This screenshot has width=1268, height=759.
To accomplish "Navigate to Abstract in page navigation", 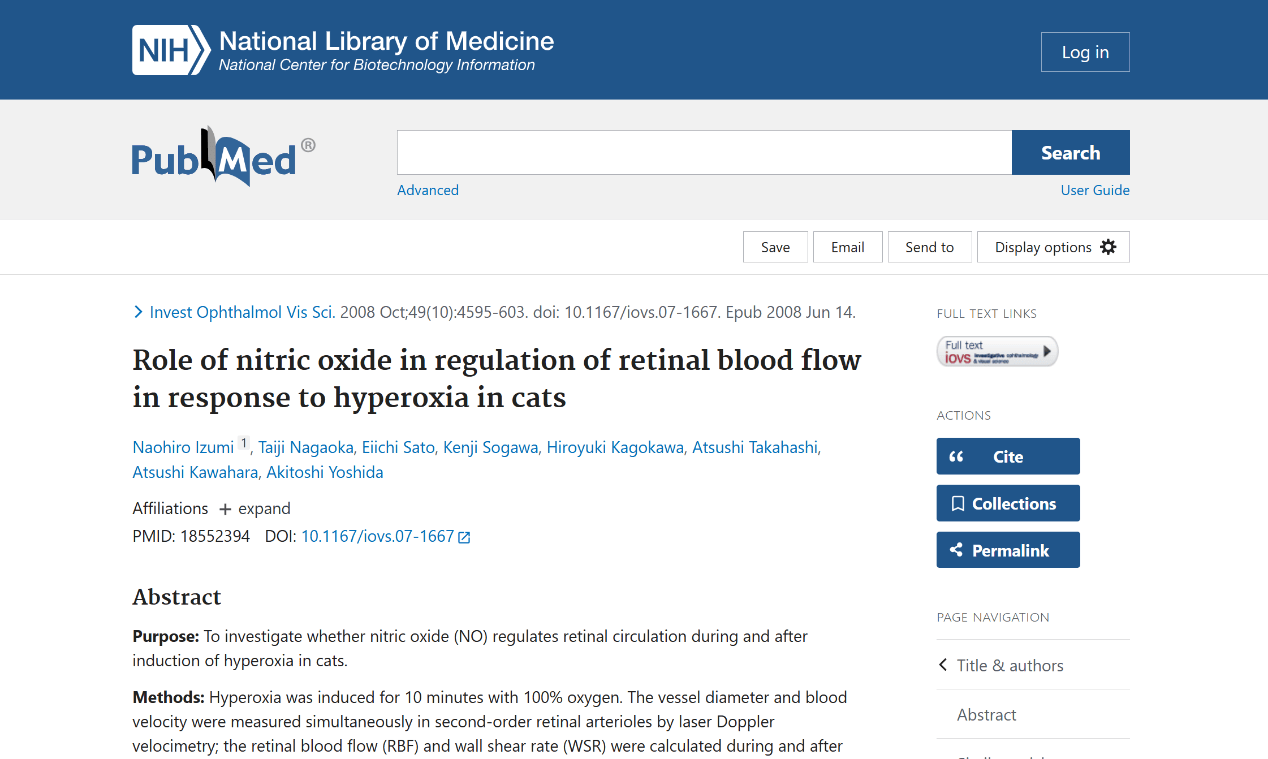I will [986, 714].
